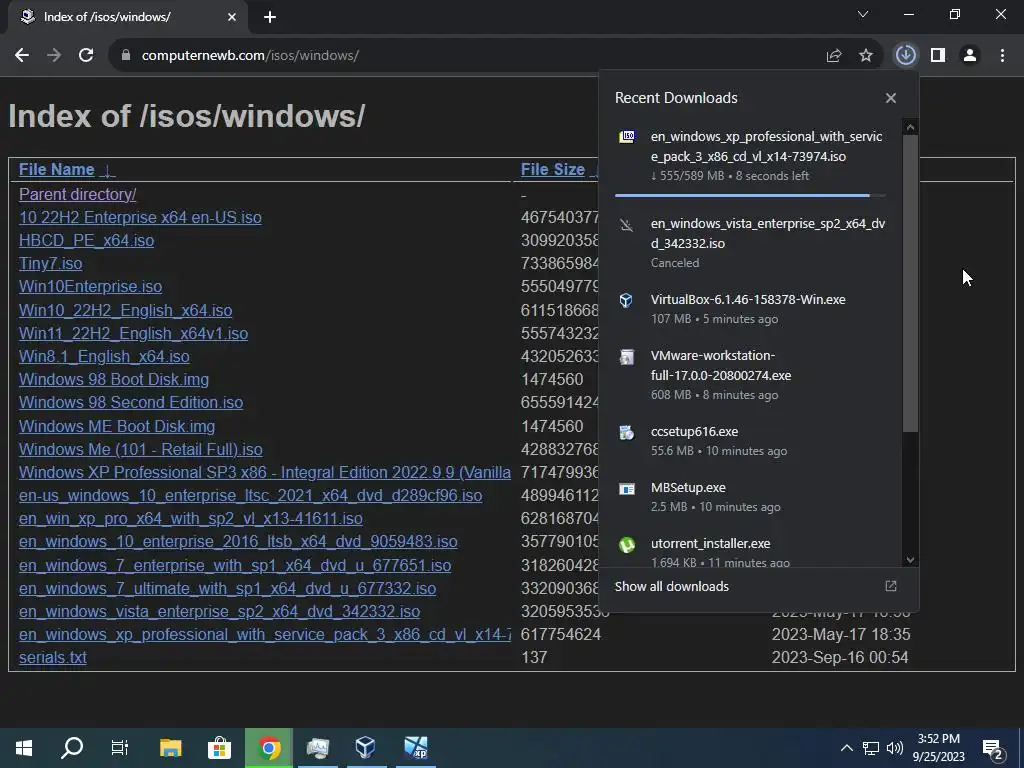Download en_windows_7_ultimate_with_sp1 ISO

tap(227, 588)
